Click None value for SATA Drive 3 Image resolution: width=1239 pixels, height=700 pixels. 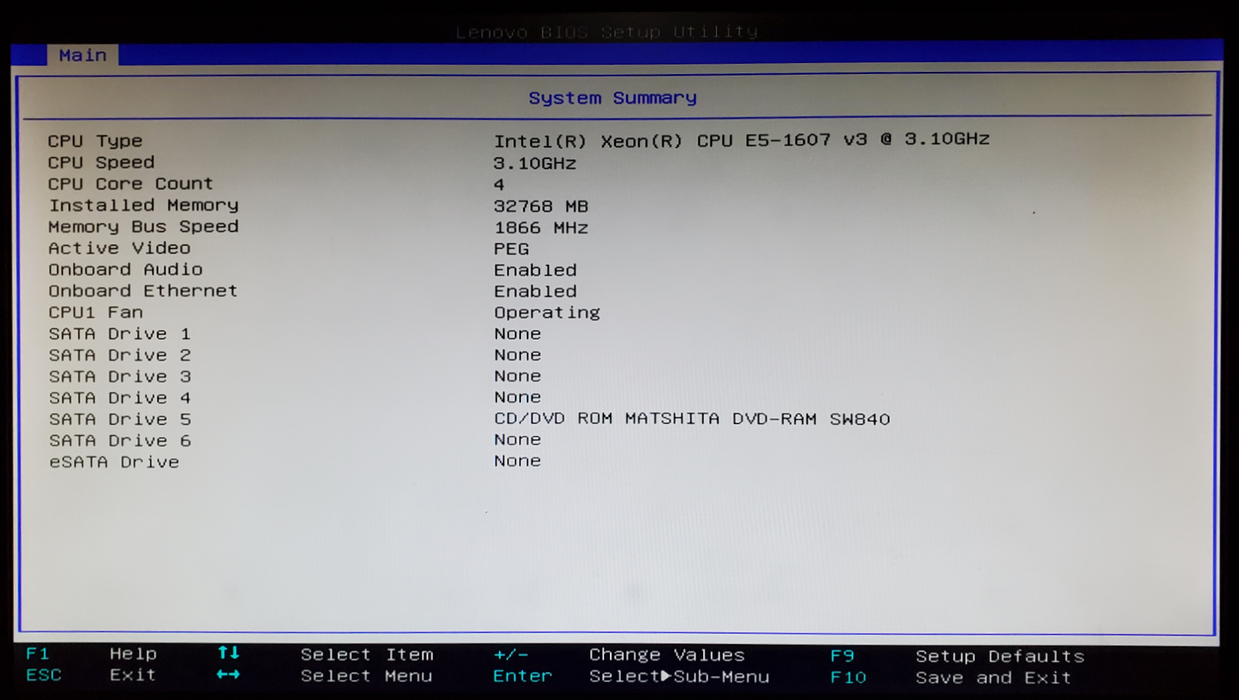click(517, 376)
